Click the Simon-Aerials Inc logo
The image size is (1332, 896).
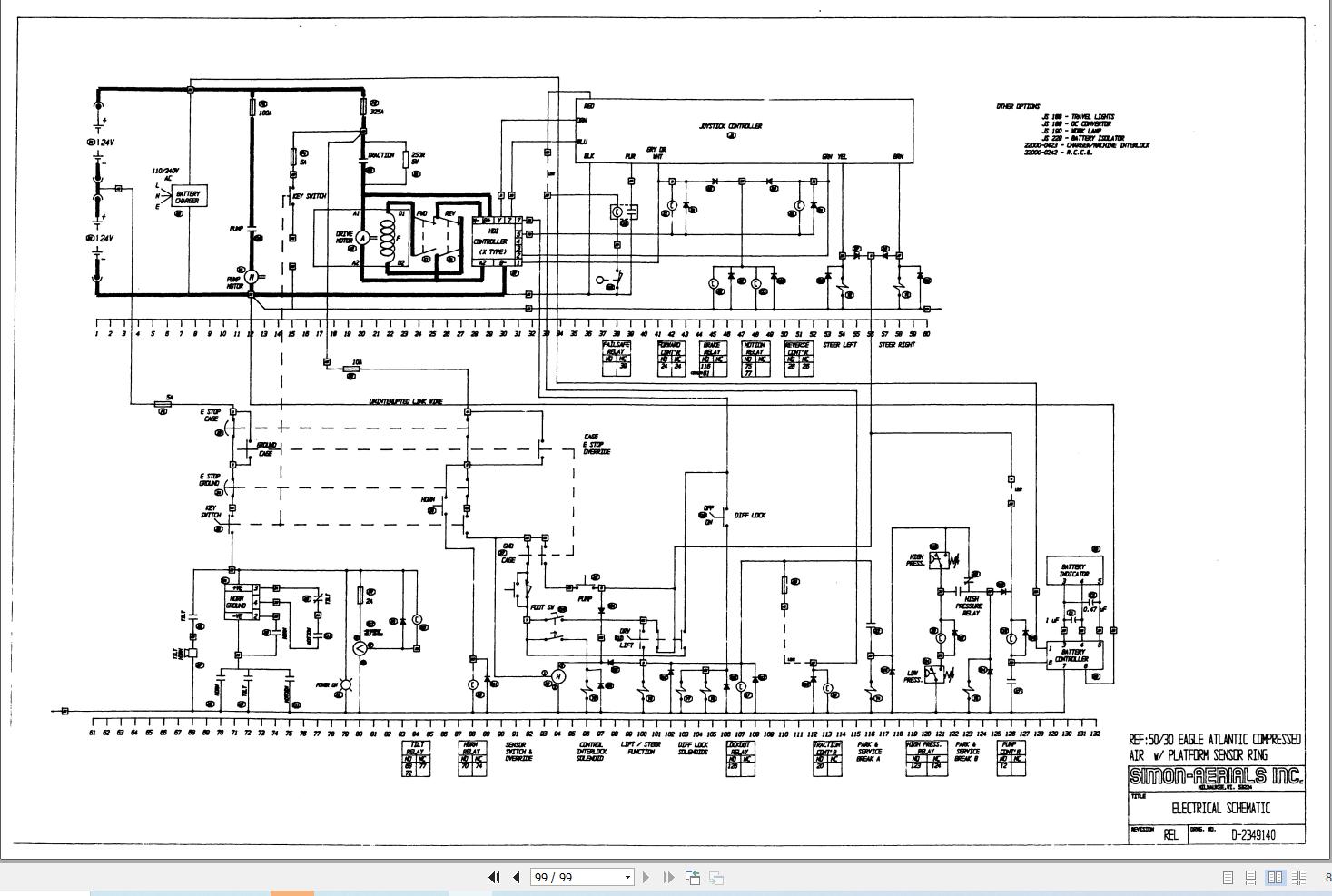(1216, 776)
